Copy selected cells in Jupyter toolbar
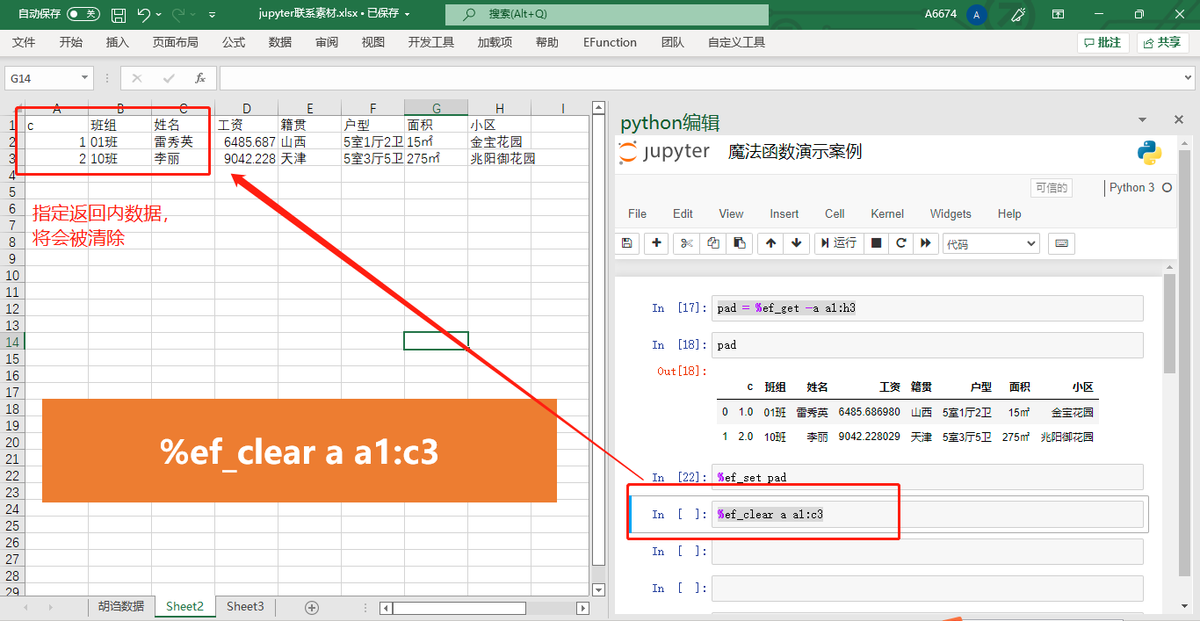Image resolution: width=1200 pixels, height=621 pixels. tap(713, 243)
